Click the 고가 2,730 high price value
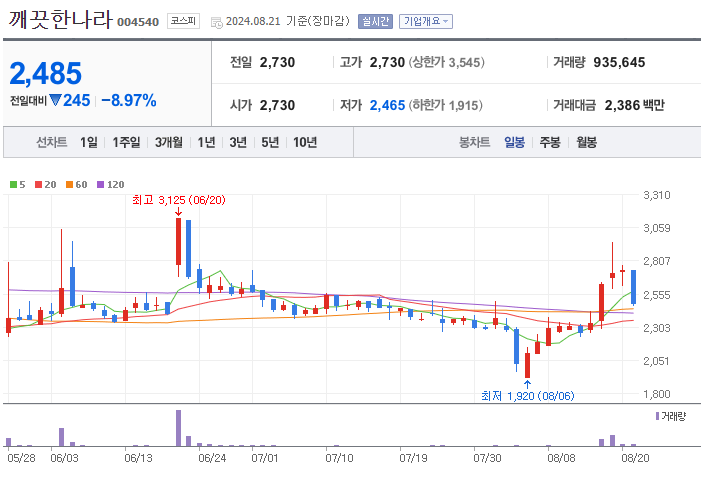The image size is (701, 477). point(387,62)
